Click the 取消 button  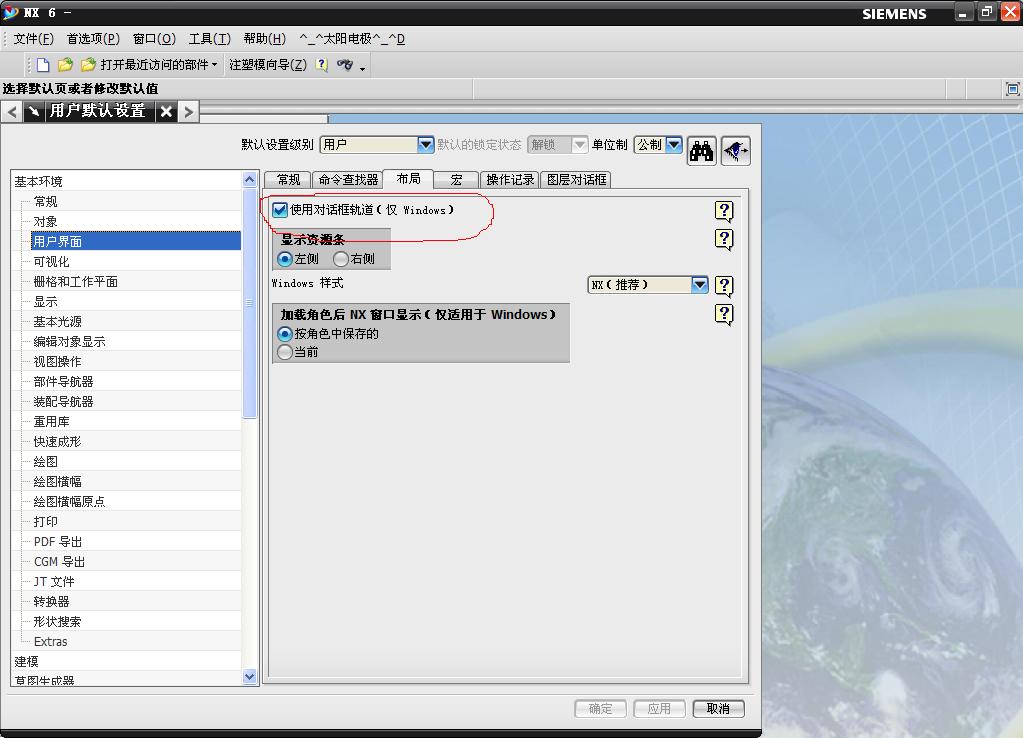click(x=718, y=709)
